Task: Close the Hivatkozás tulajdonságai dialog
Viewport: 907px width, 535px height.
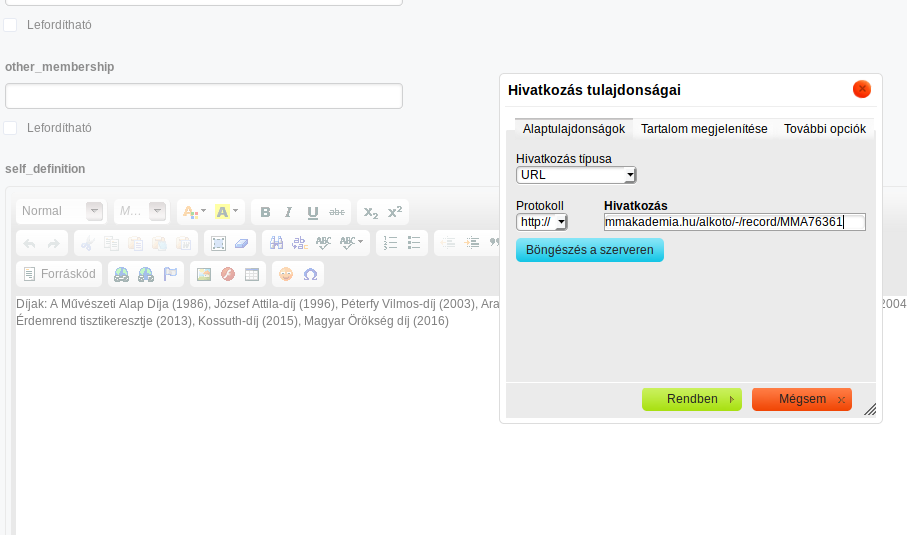Action: [862, 89]
